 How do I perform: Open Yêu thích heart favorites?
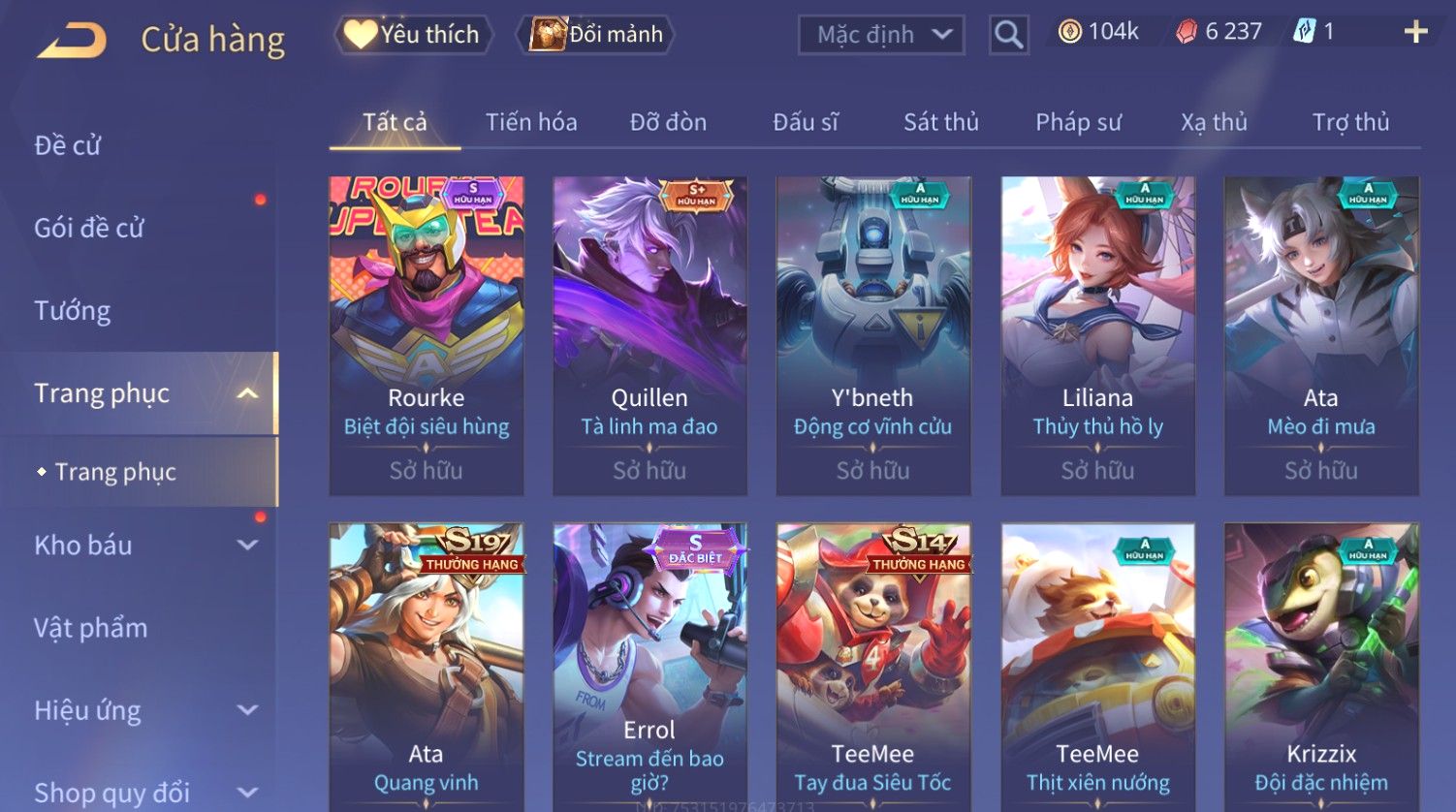[x=413, y=35]
